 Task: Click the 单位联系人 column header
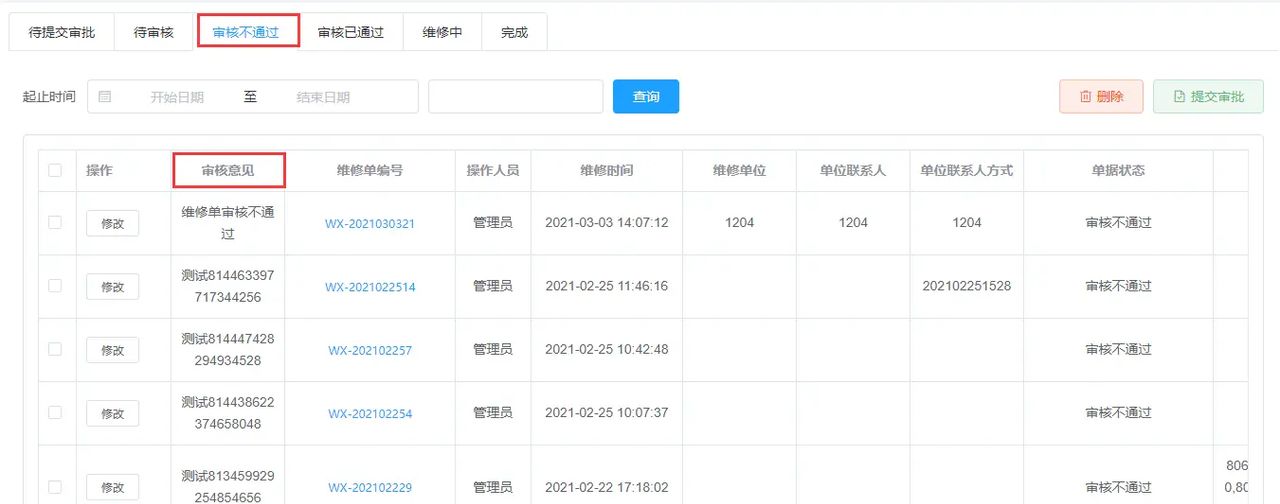click(x=853, y=171)
